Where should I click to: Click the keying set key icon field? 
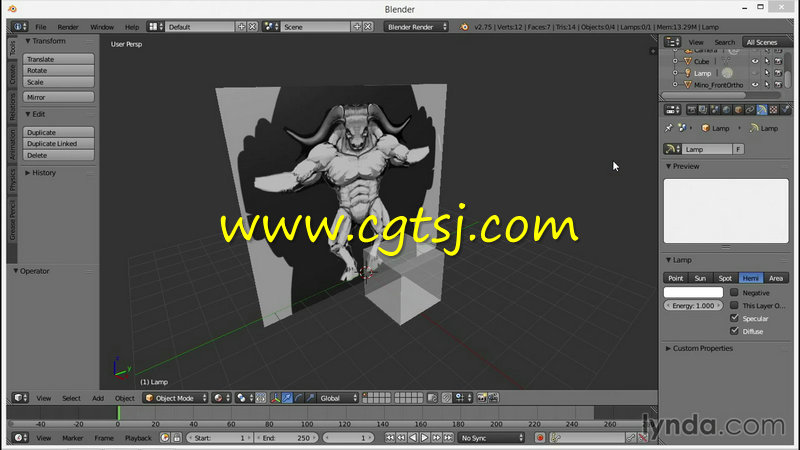[x=587, y=438]
